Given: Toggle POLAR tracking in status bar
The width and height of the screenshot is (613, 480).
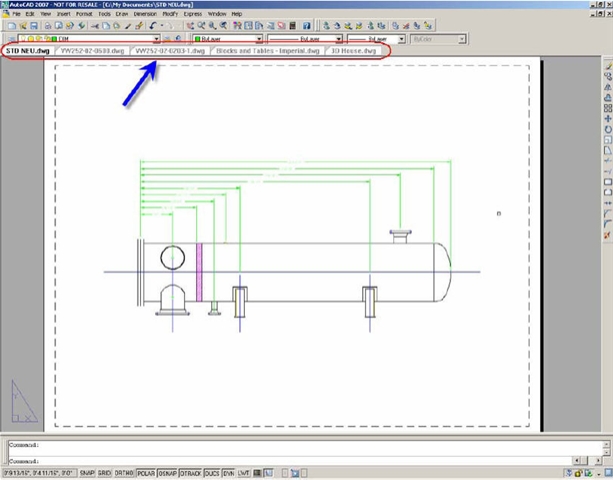Looking at the screenshot, I should (146, 473).
